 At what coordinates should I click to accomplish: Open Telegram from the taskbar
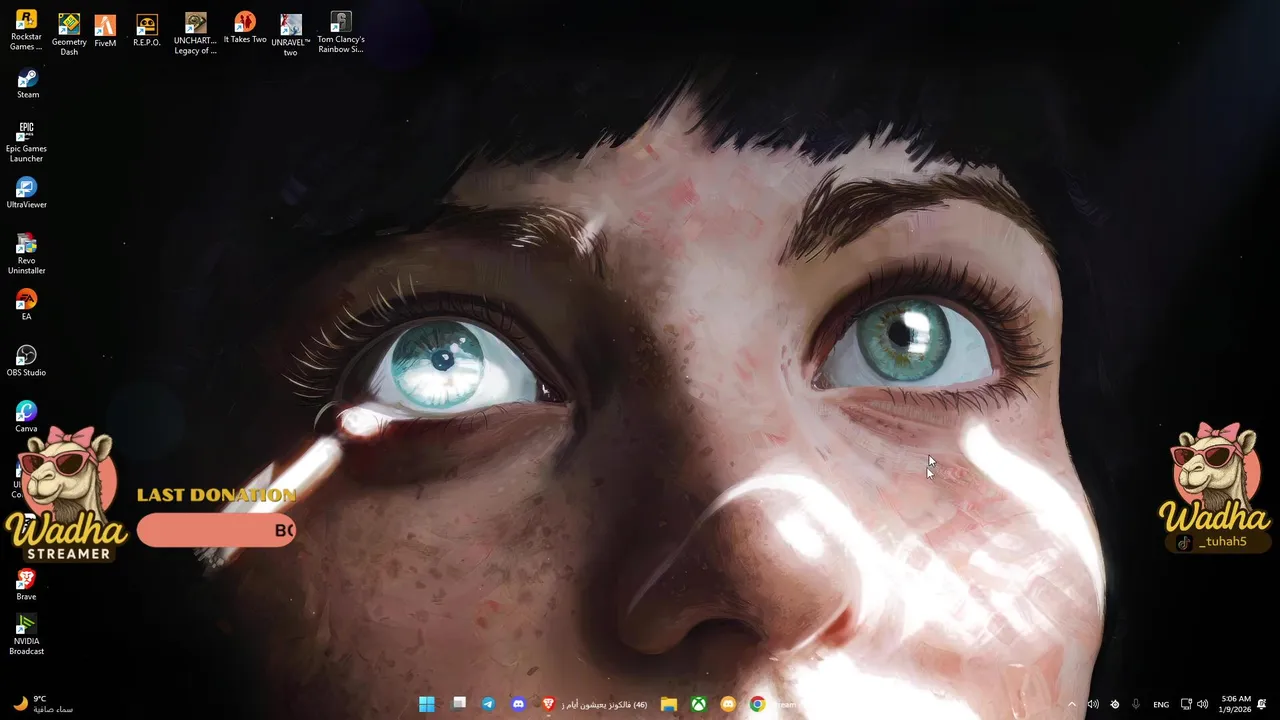[x=488, y=704]
